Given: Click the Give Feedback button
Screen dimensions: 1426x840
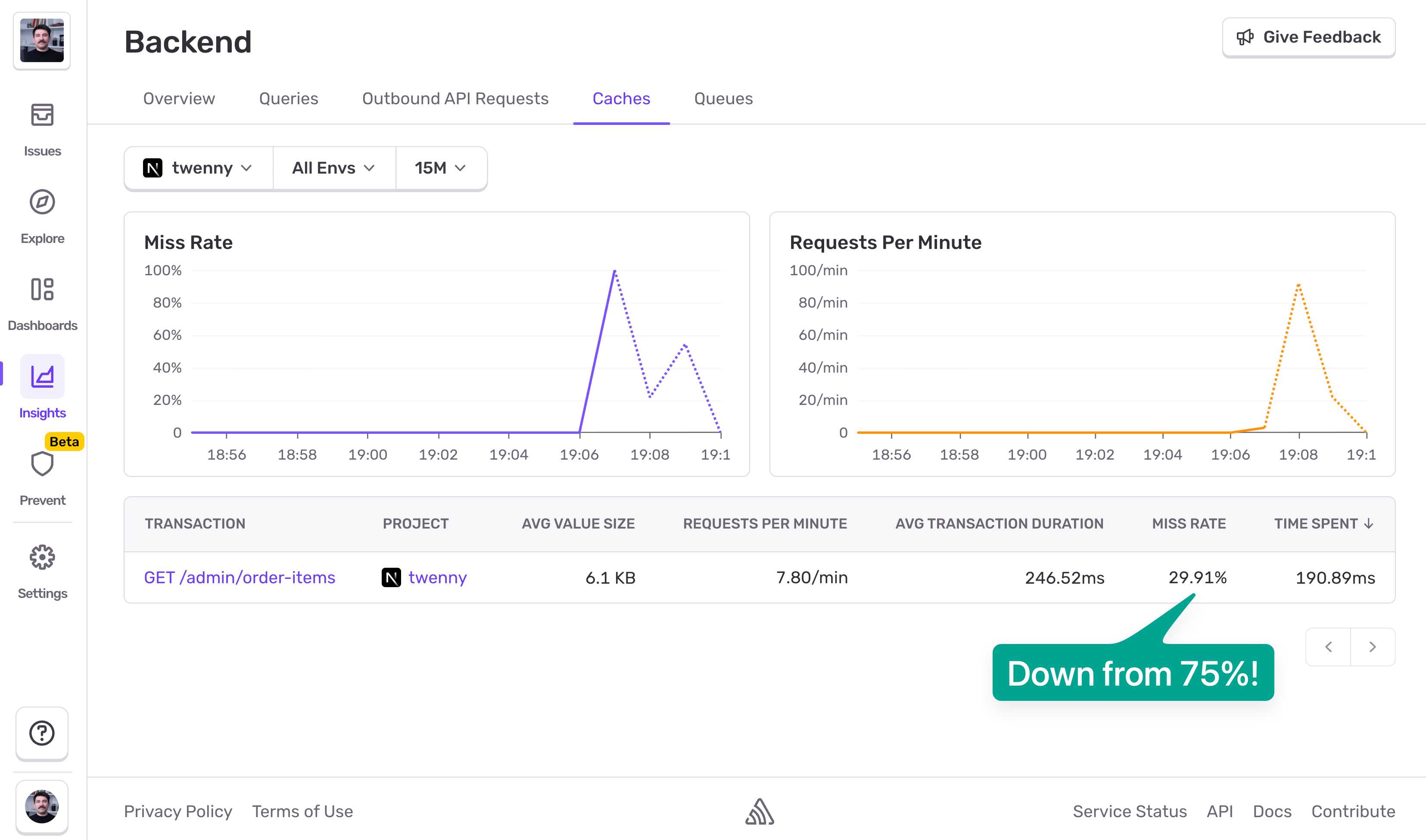Looking at the screenshot, I should pyautogui.click(x=1308, y=37).
